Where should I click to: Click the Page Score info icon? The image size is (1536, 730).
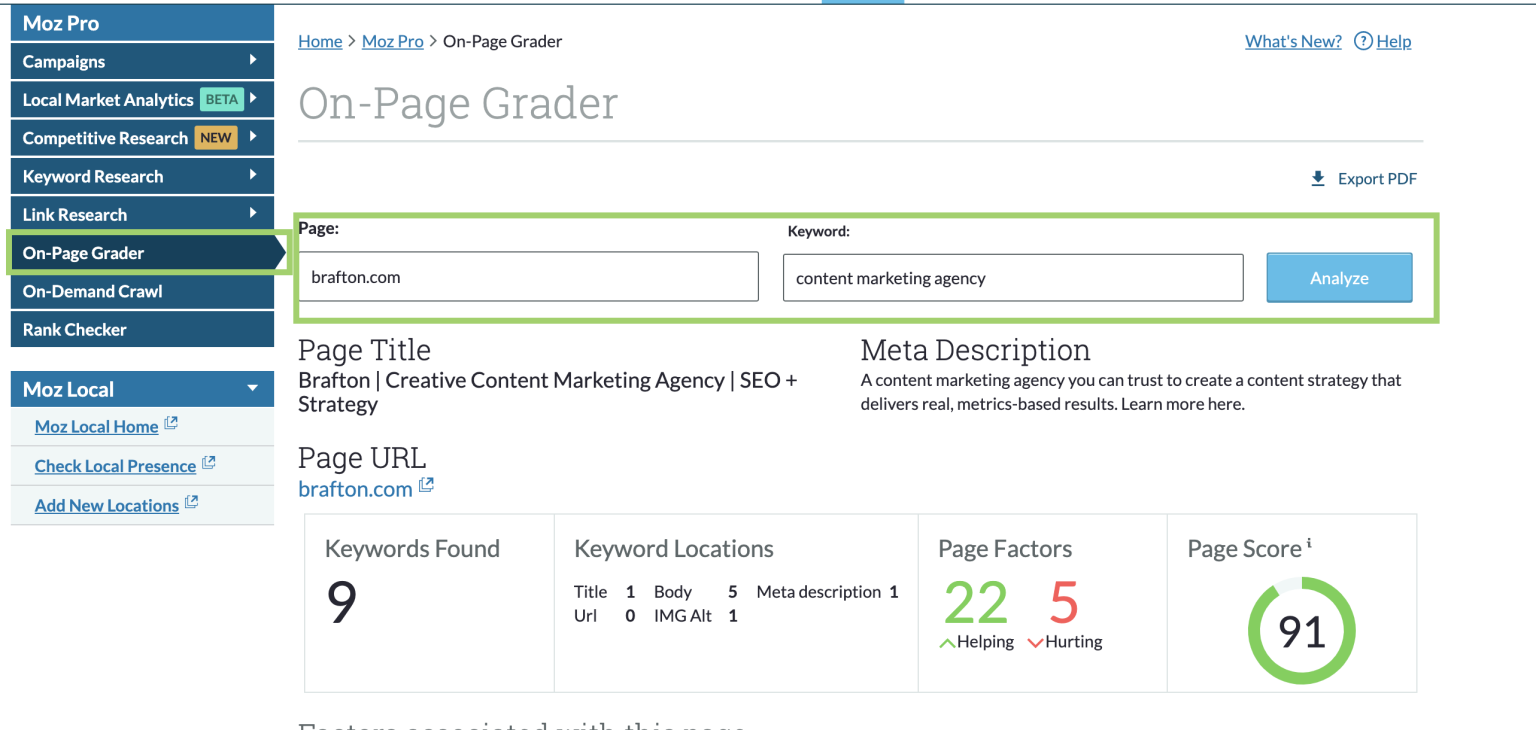(1309, 544)
